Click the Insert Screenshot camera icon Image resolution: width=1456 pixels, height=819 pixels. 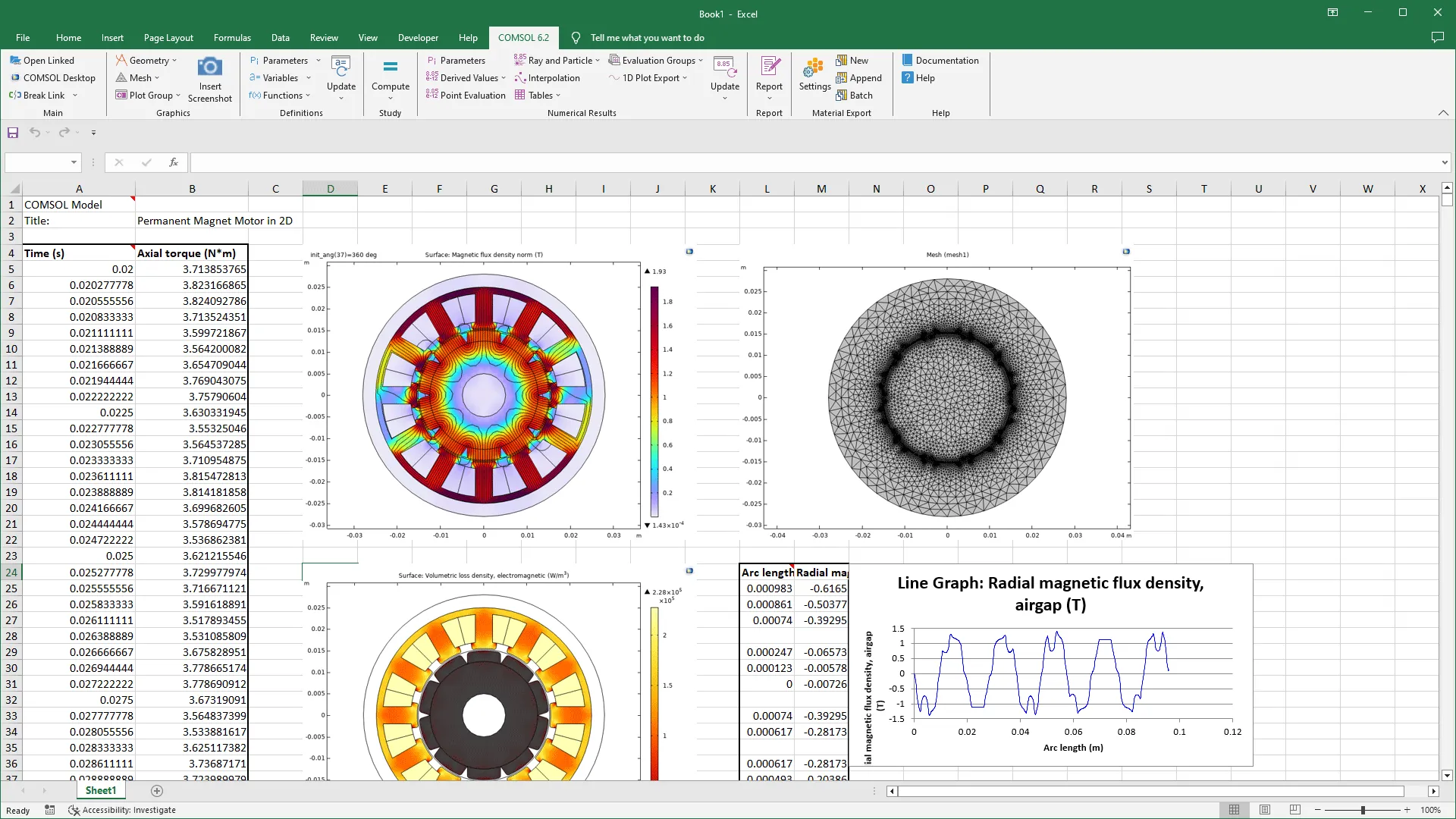pos(209,68)
